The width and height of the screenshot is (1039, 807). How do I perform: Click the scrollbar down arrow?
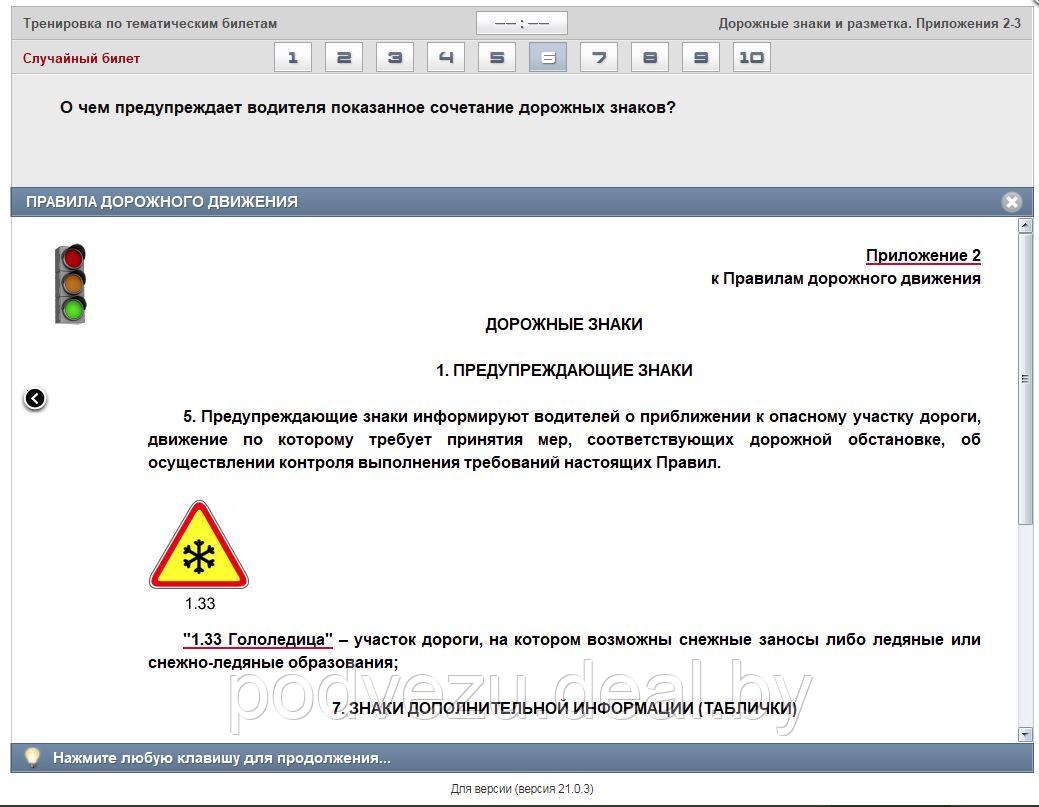(1025, 734)
